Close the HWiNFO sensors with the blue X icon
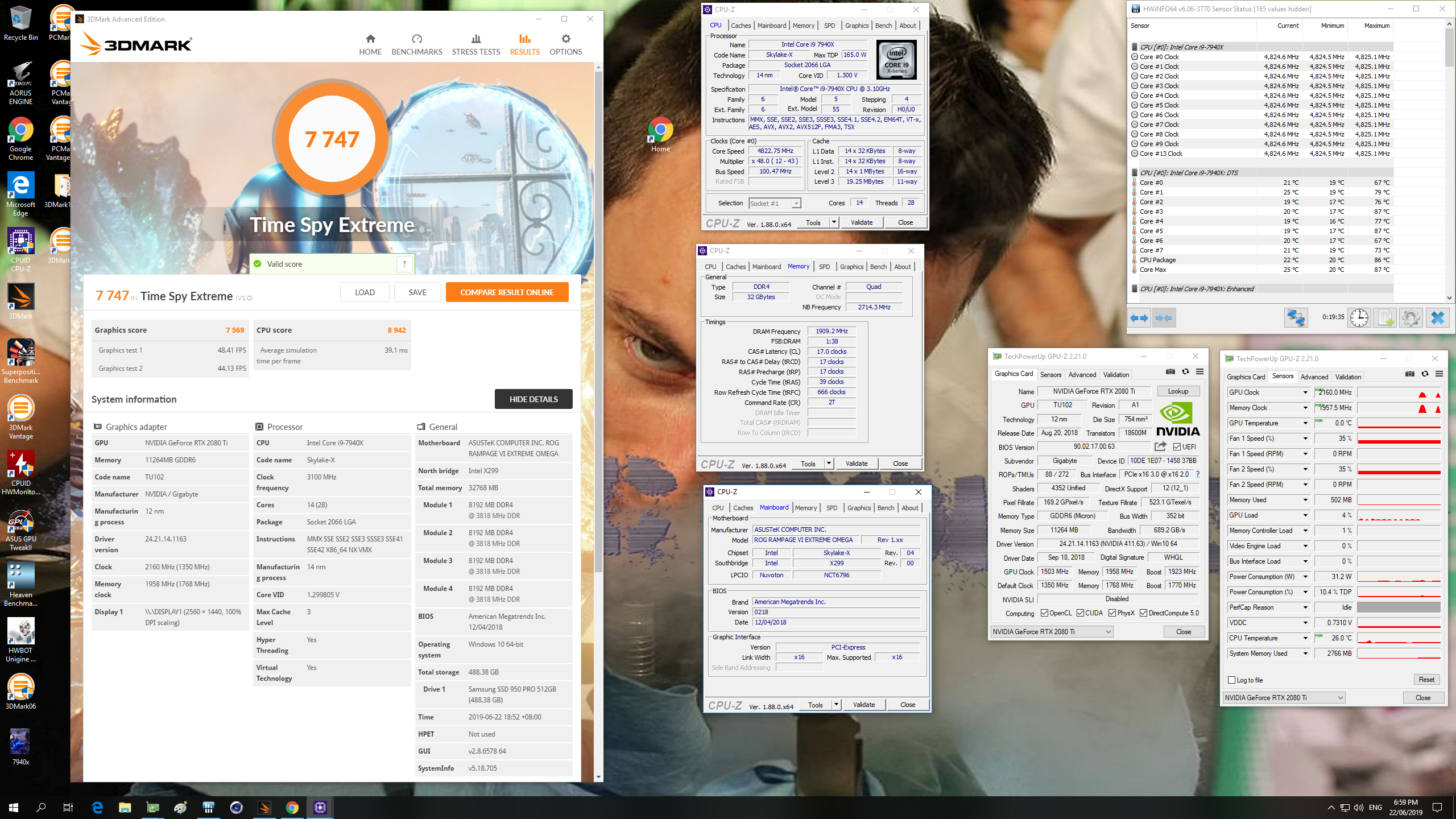 (x=1437, y=318)
